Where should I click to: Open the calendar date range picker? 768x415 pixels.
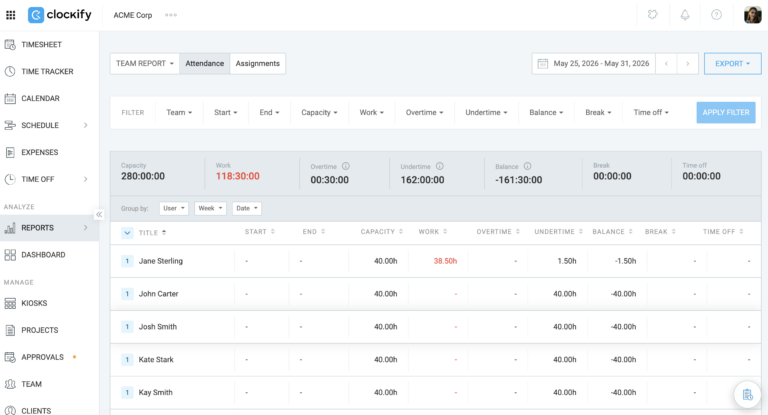[594, 64]
